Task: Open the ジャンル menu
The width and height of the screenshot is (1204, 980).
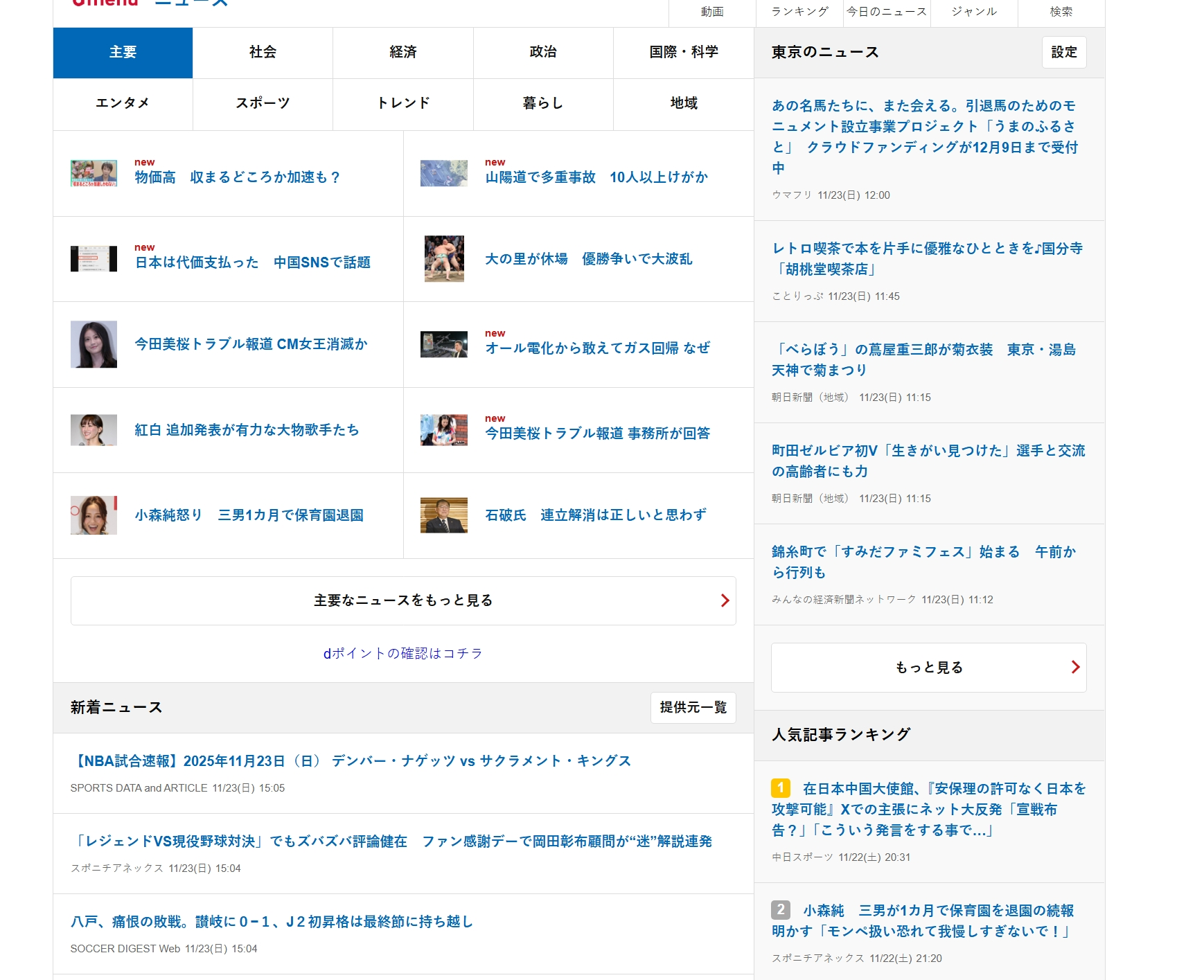Action: [x=973, y=11]
